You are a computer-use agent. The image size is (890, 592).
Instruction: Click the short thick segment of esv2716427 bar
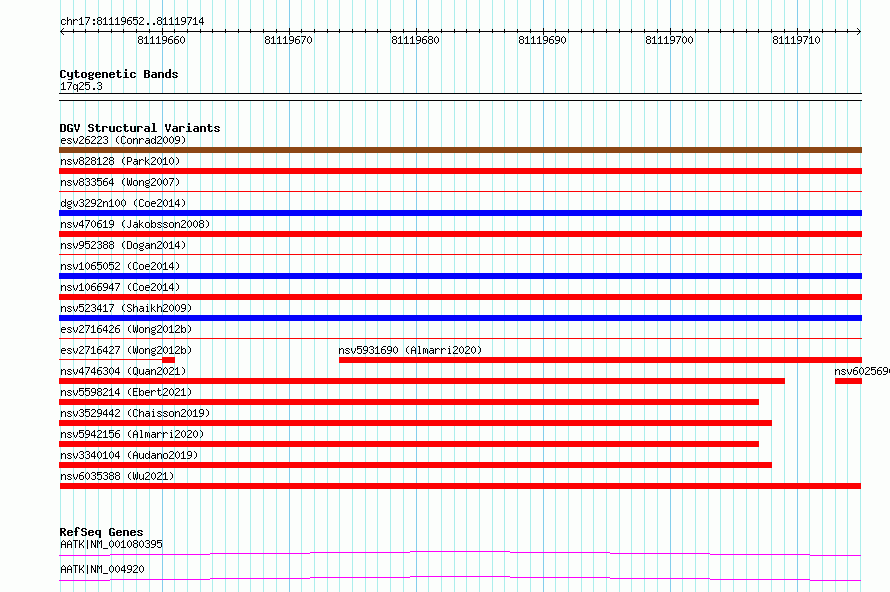click(169, 360)
